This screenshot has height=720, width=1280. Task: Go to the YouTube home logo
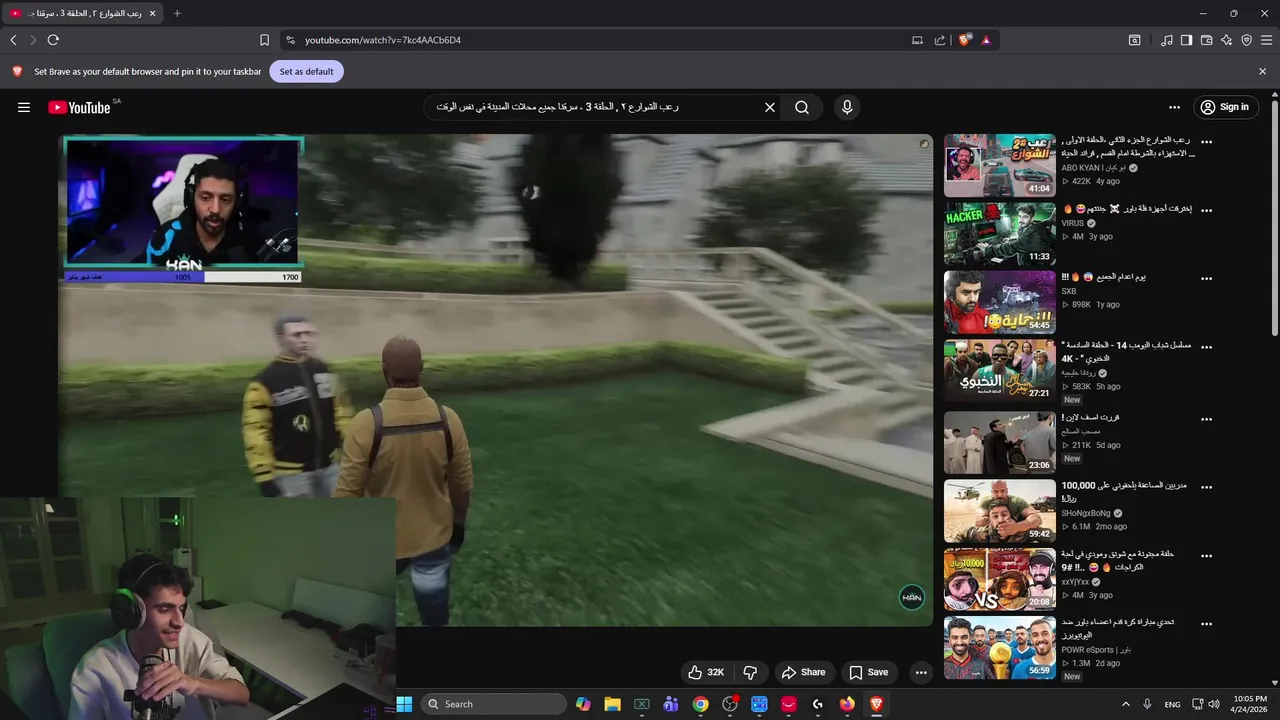(79, 107)
